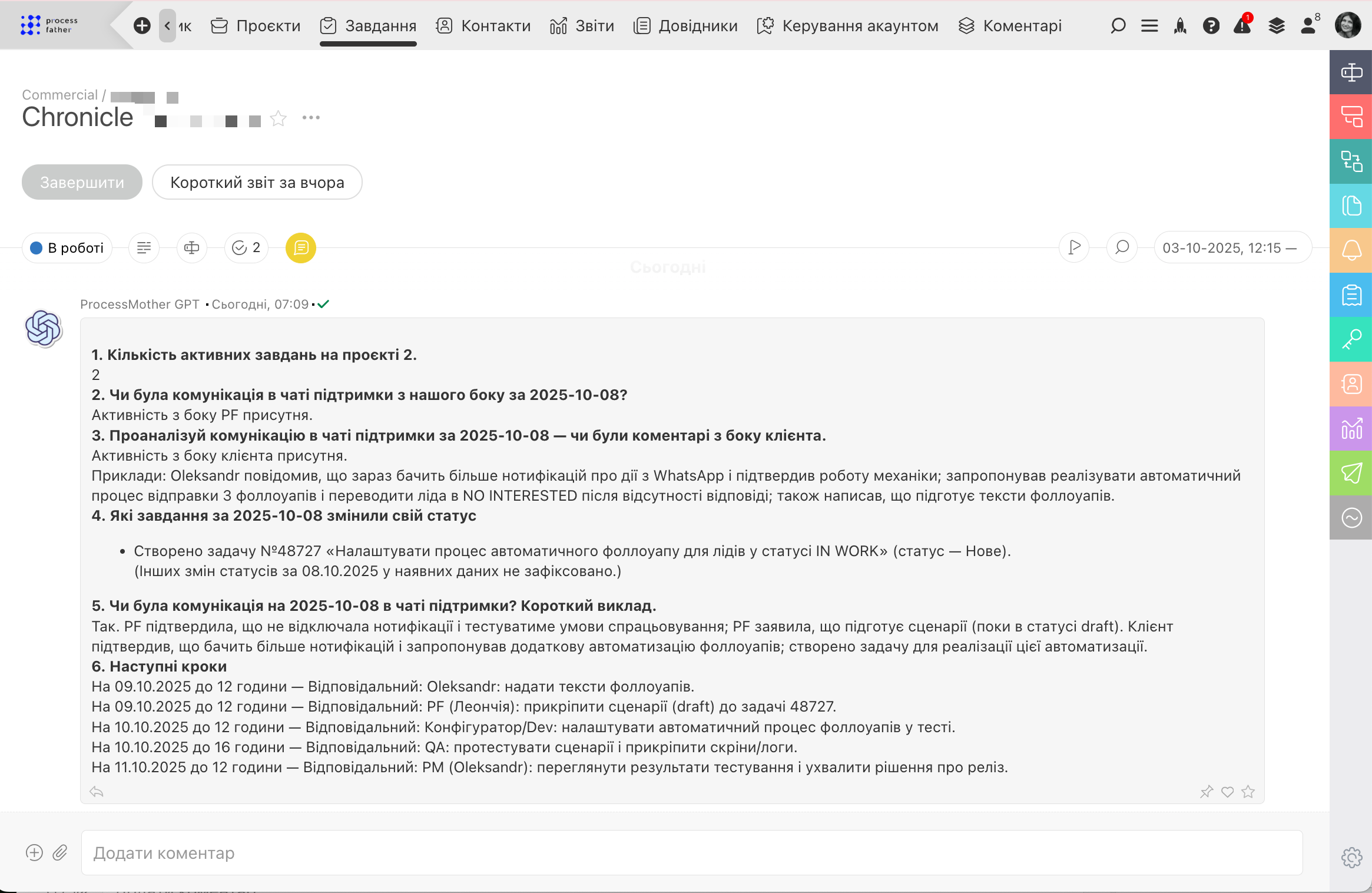Toggle favorite star next to Chronicle title
Viewport: 1372px width, 893px height.
(x=279, y=118)
